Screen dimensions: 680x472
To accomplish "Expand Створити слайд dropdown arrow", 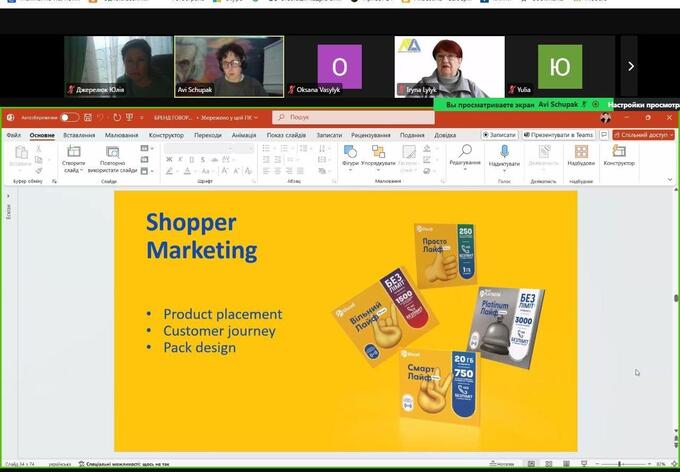I will click(82, 170).
